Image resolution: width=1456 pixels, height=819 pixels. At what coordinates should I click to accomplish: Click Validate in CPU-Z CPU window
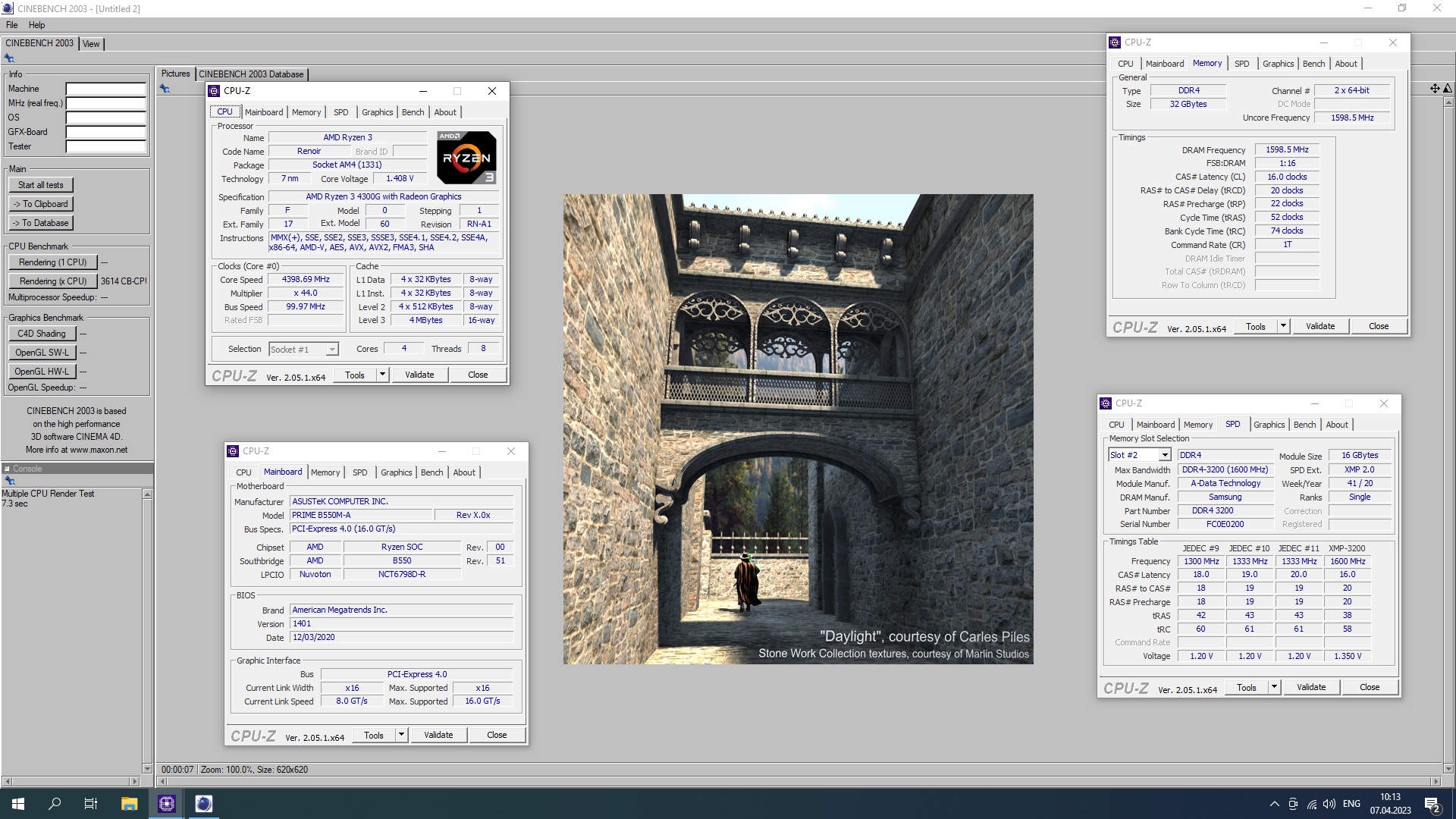[419, 375]
